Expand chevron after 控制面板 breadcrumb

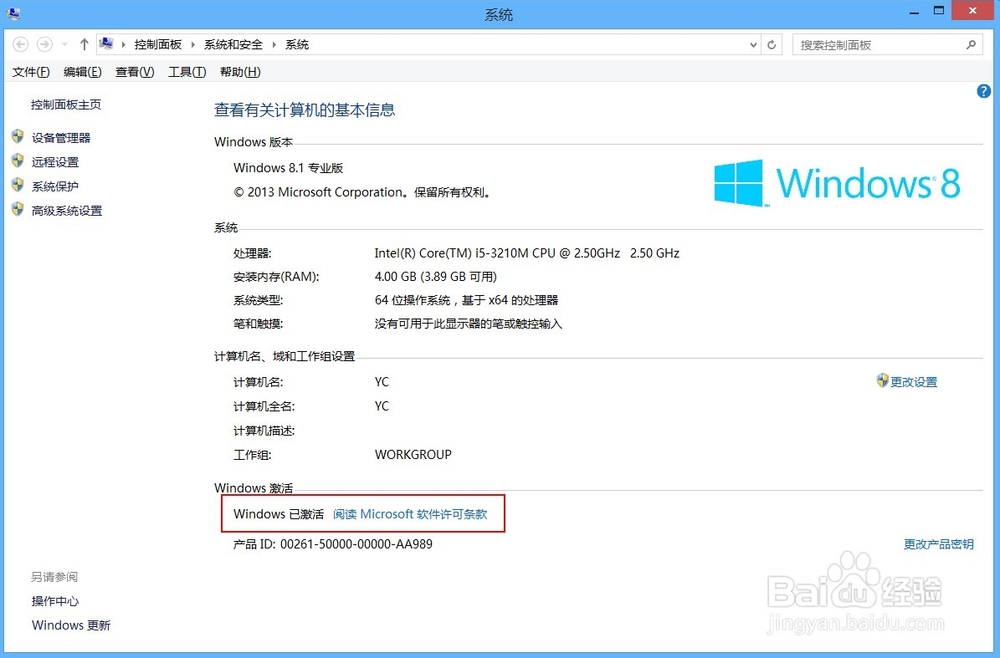[x=193, y=45]
